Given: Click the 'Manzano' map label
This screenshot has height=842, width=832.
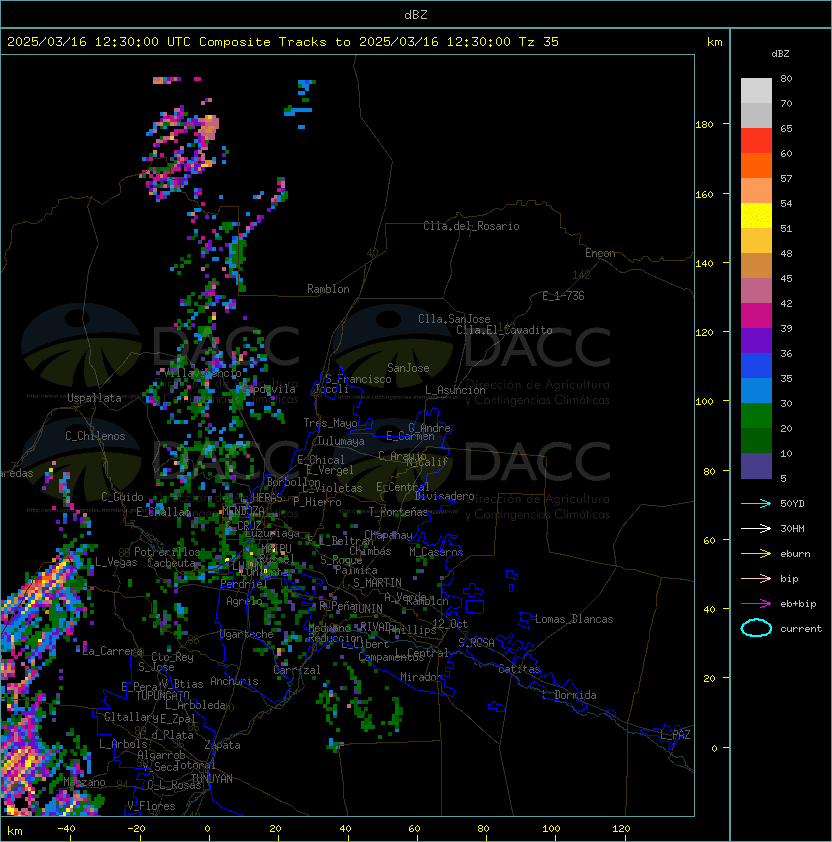Looking at the screenshot, I should point(84,782).
